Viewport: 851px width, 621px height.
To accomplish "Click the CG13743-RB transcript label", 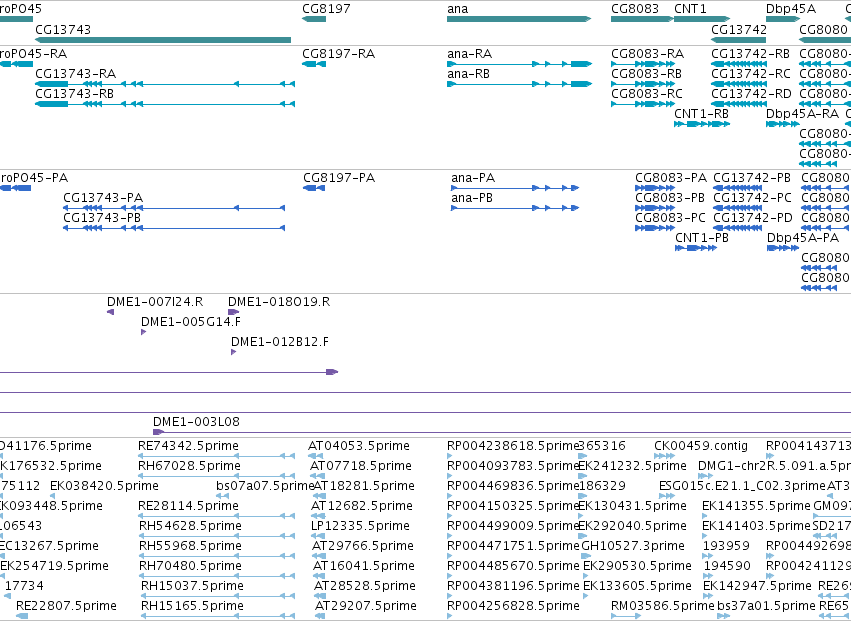I will tap(75, 94).
